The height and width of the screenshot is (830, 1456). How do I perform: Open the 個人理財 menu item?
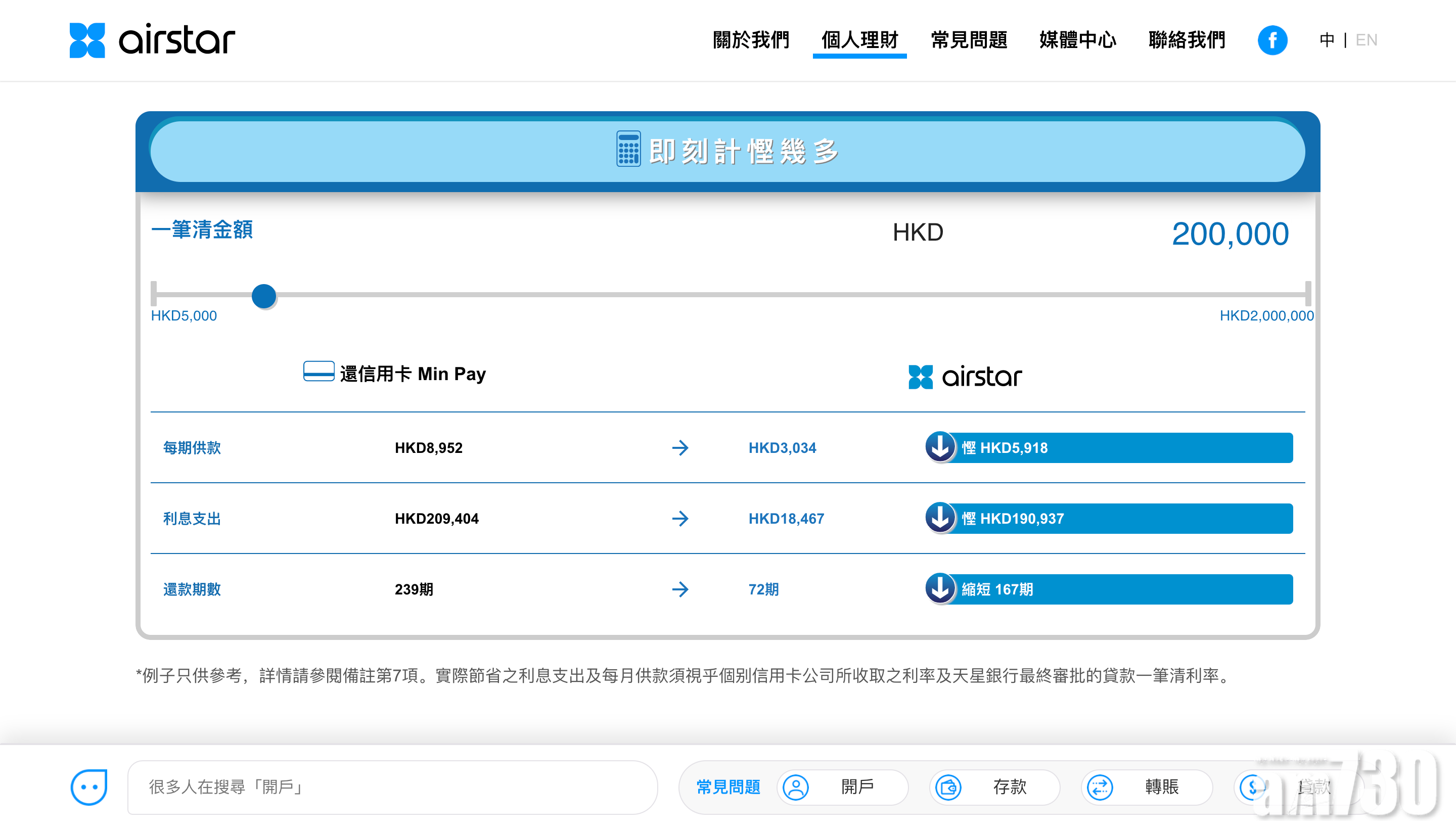pyautogui.click(x=859, y=40)
